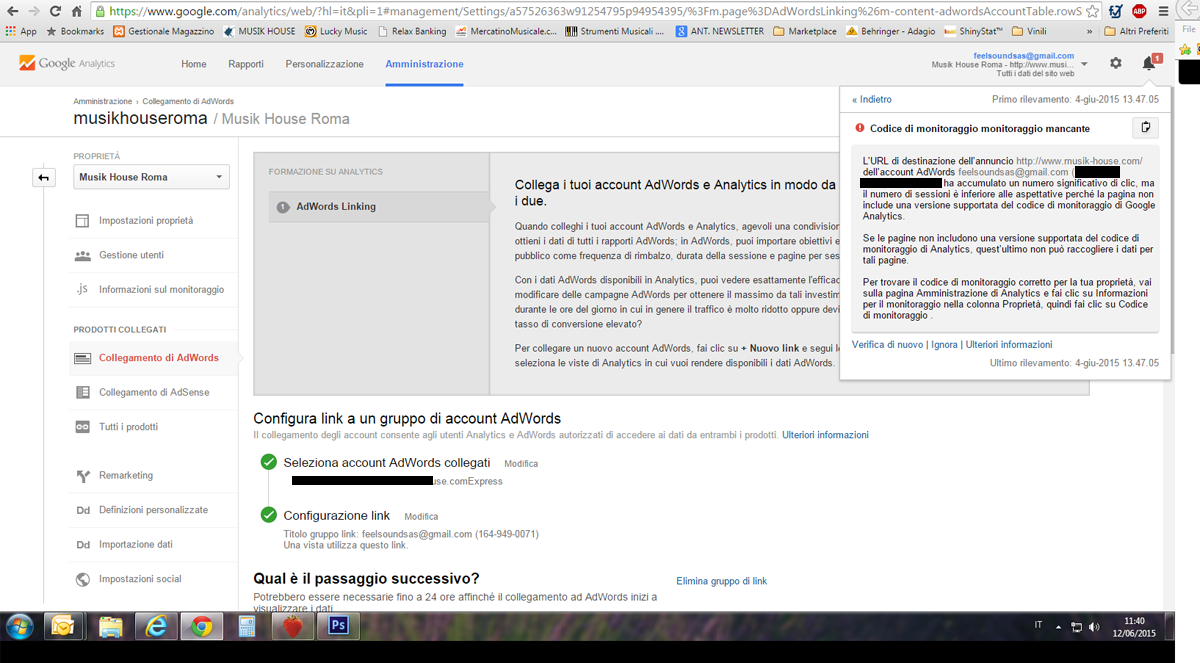Open Ulteriori informazioni beside the AdWords linking description

(825, 435)
